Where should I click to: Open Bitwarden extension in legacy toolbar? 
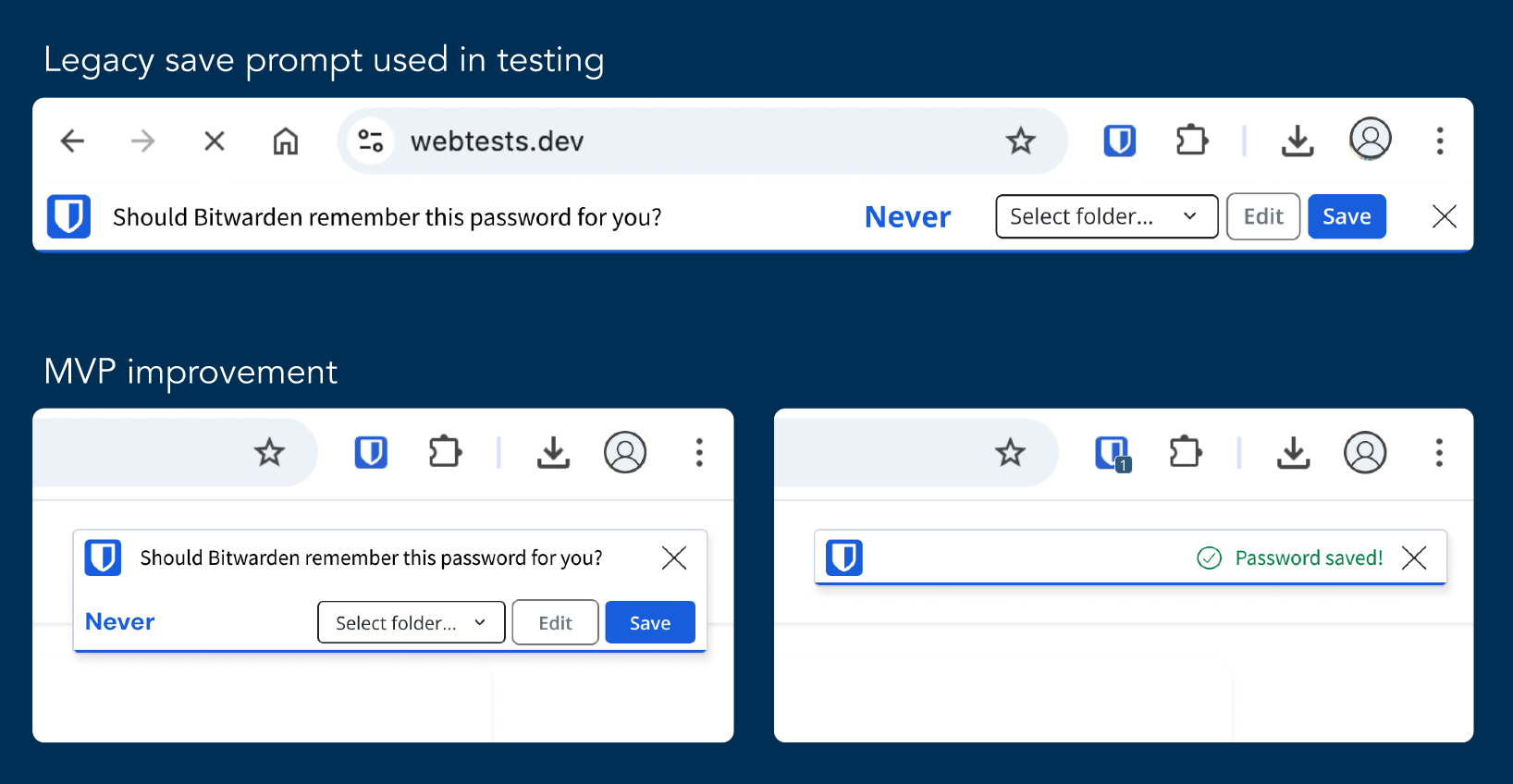(1120, 141)
